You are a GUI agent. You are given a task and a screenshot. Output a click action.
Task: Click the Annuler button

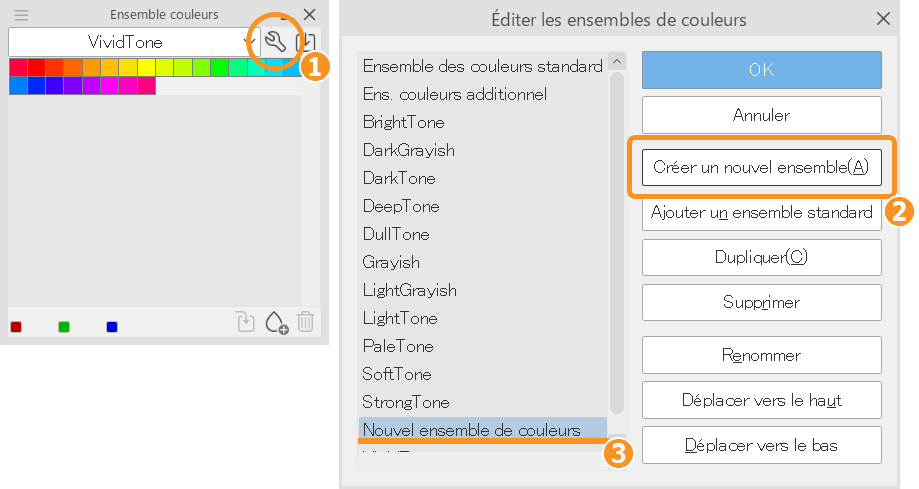click(x=761, y=115)
